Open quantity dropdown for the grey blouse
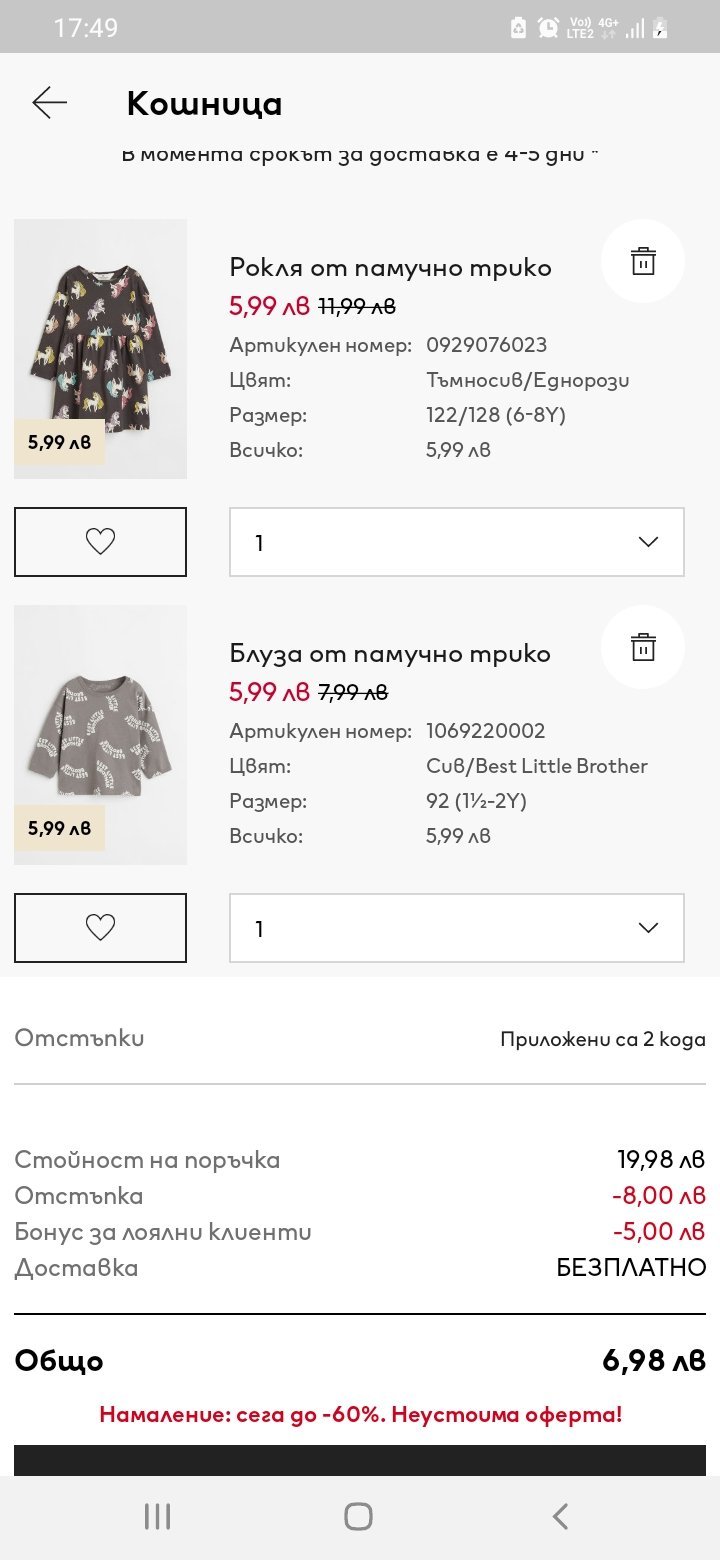 (x=457, y=928)
